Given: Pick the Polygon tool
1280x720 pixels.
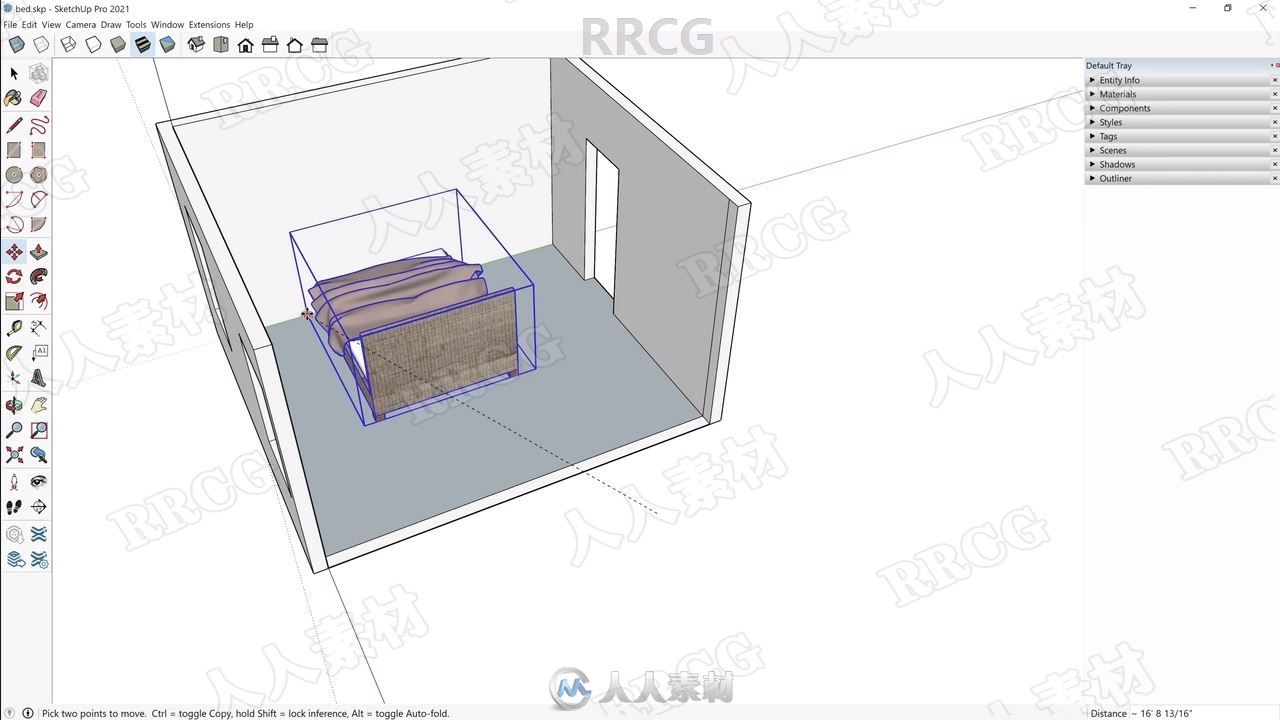Looking at the screenshot, I should coord(39,175).
